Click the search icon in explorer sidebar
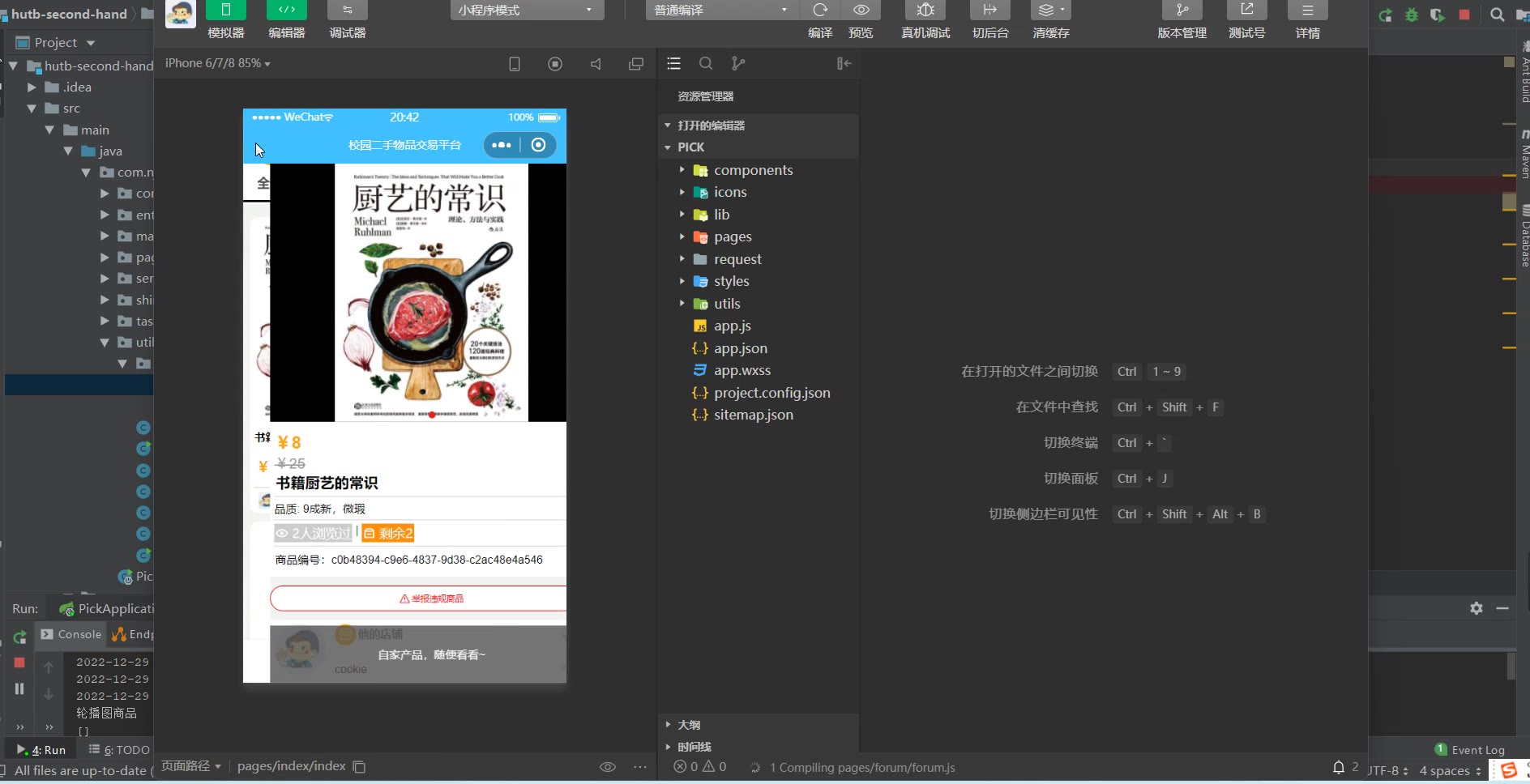1530x784 pixels. (x=706, y=63)
